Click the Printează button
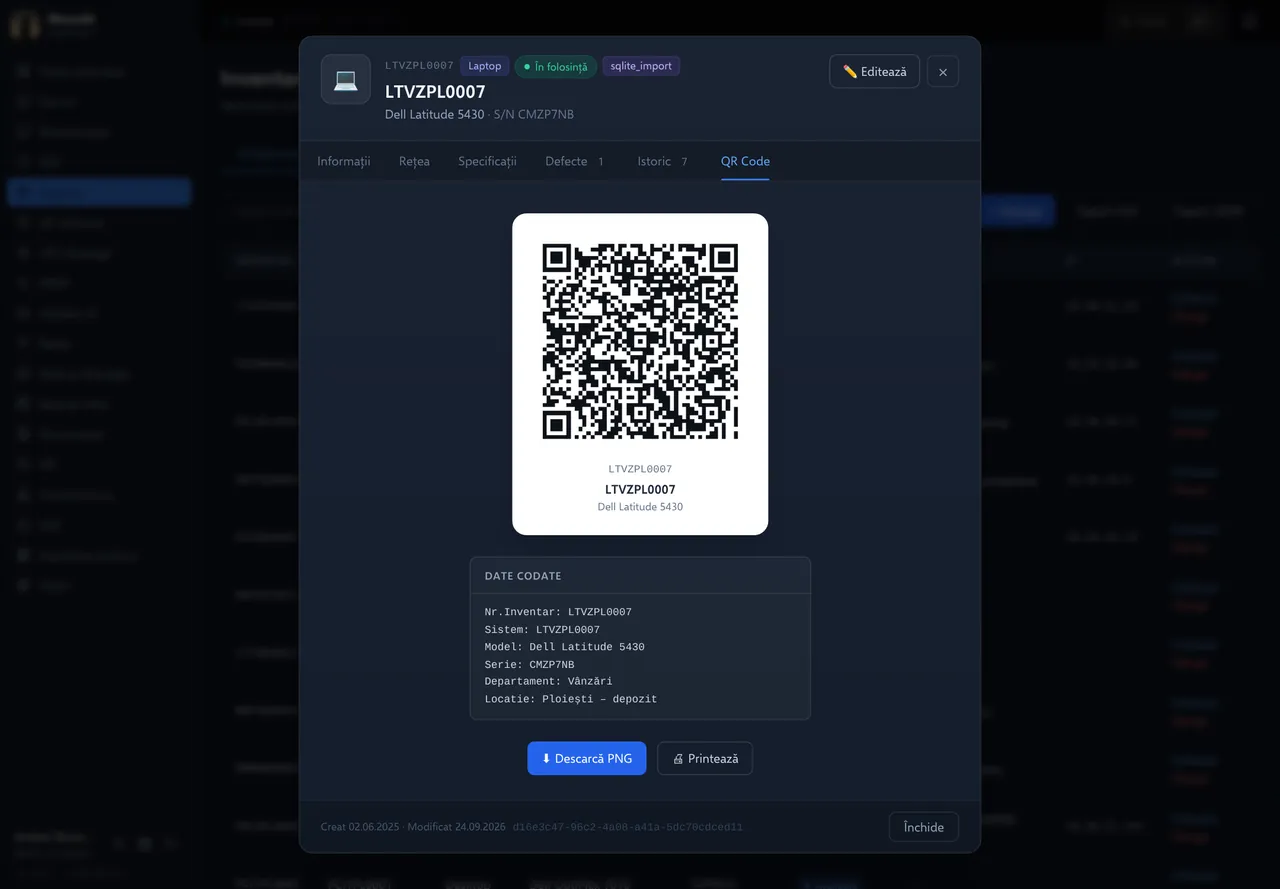 [x=705, y=758]
